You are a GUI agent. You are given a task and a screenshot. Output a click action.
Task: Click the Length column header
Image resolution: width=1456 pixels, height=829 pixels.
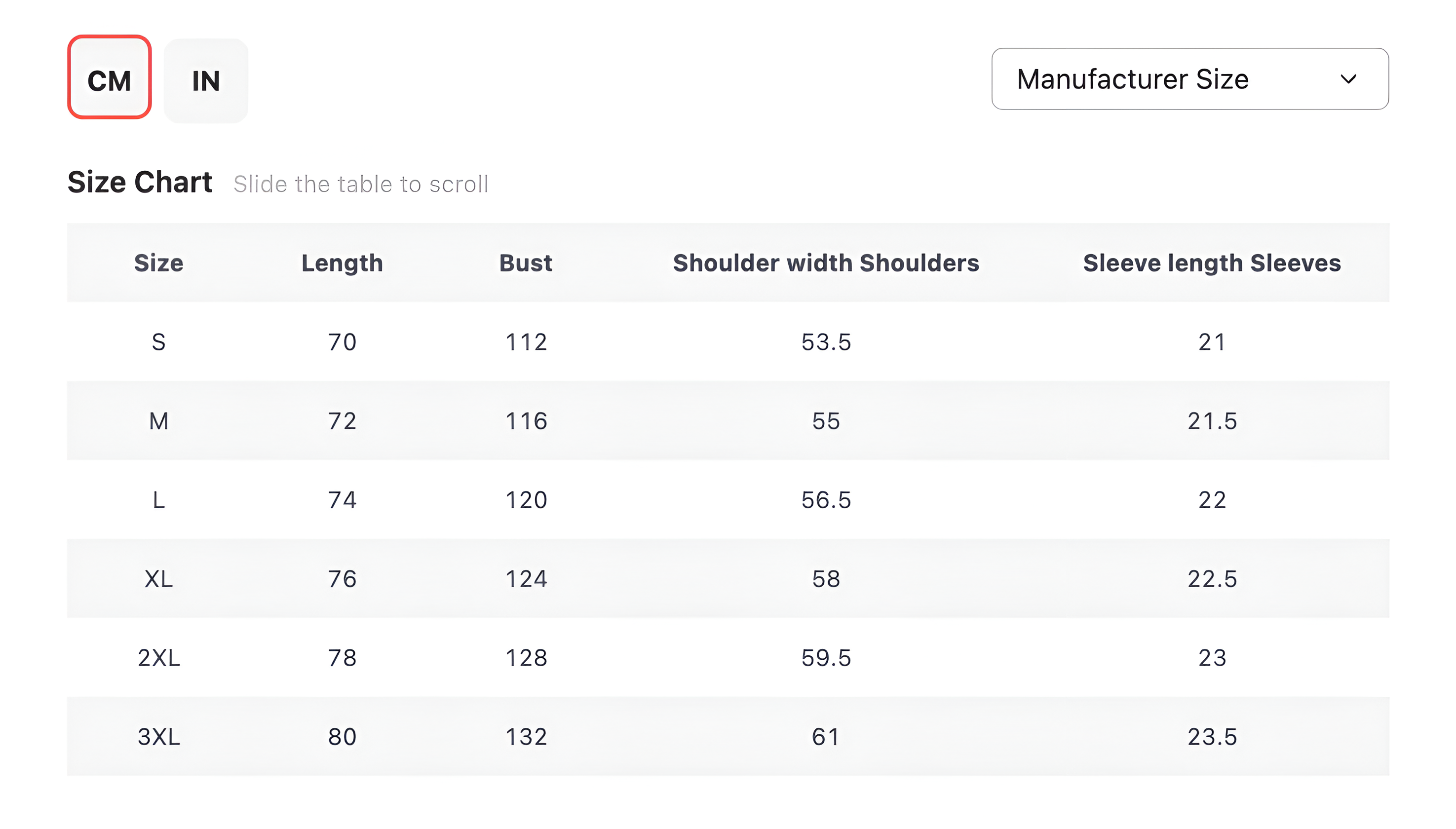(342, 263)
